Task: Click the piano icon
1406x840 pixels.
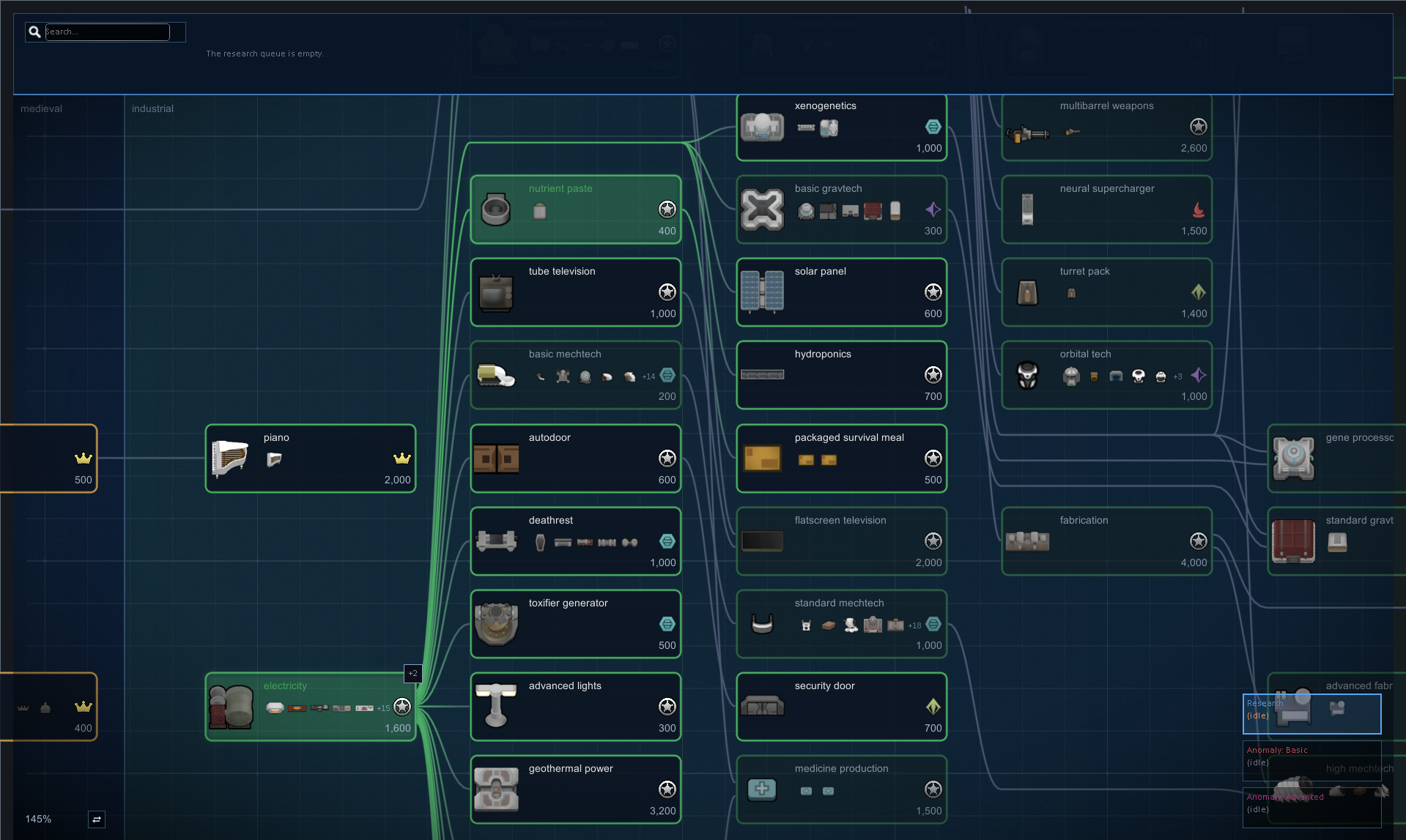Action: 230,458
